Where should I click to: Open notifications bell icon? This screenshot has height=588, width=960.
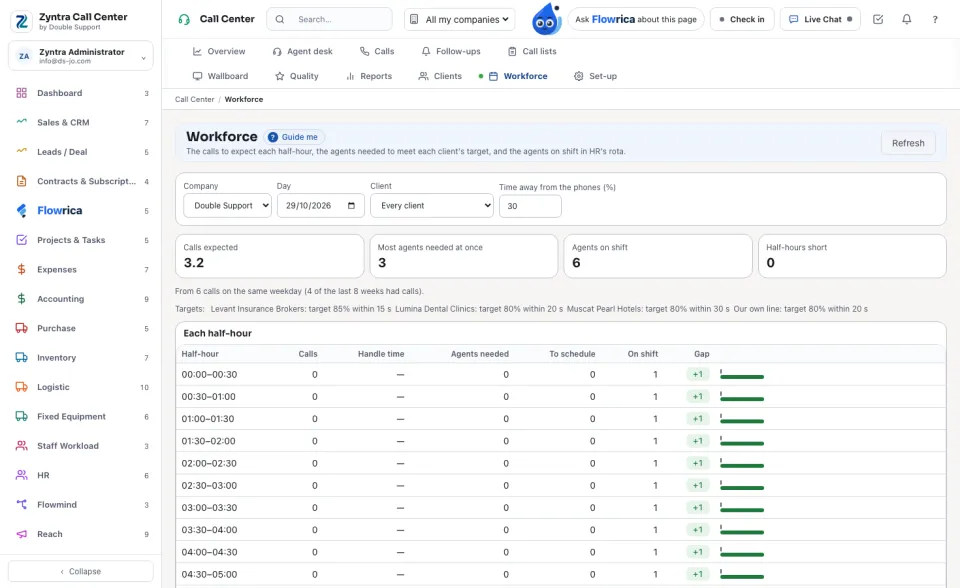[907, 20]
